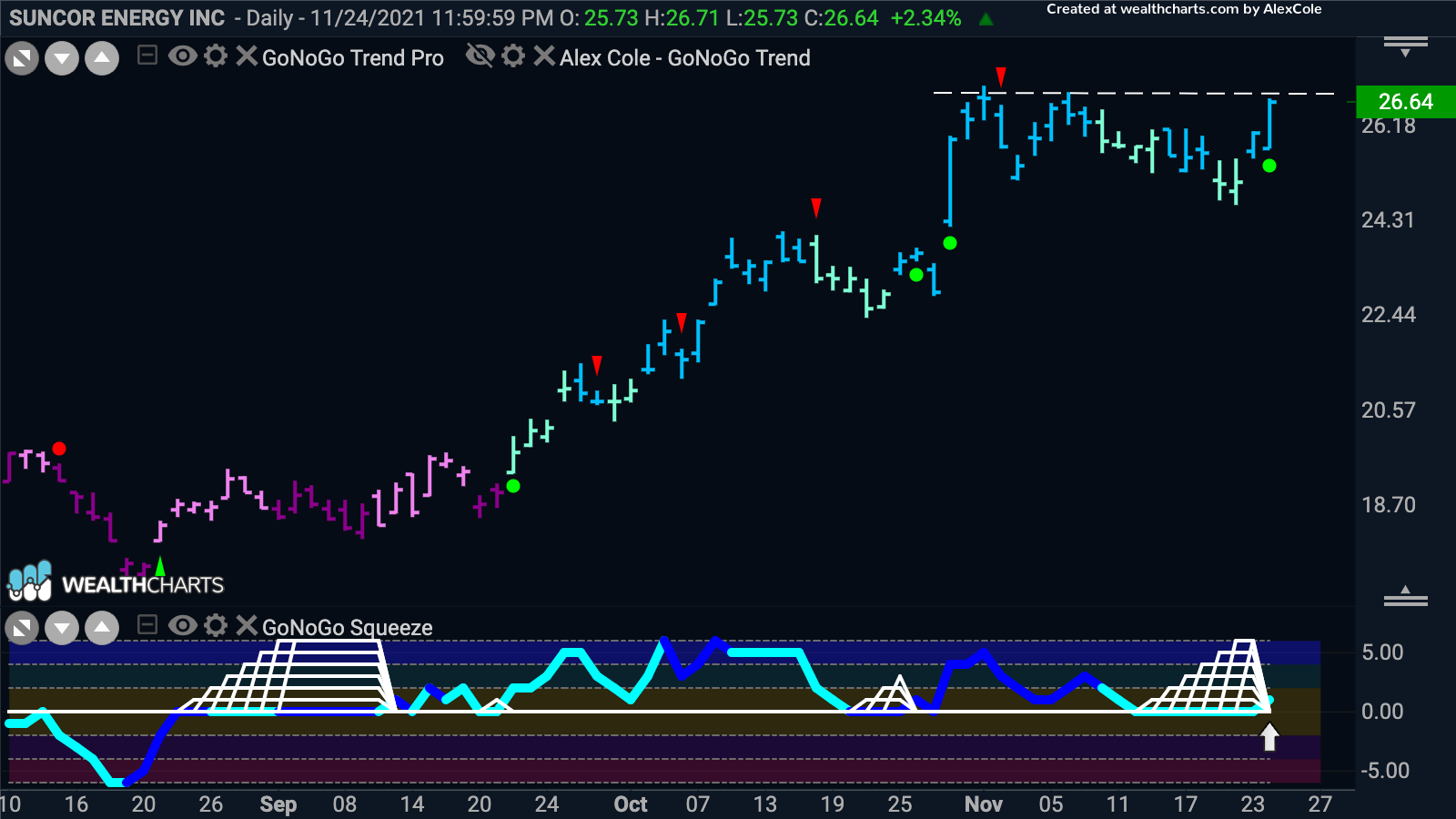Image resolution: width=1456 pixels, height=819 pixels.
Task: Open GoNoGo Trend Pro settings gear
Action: point(216,56)
